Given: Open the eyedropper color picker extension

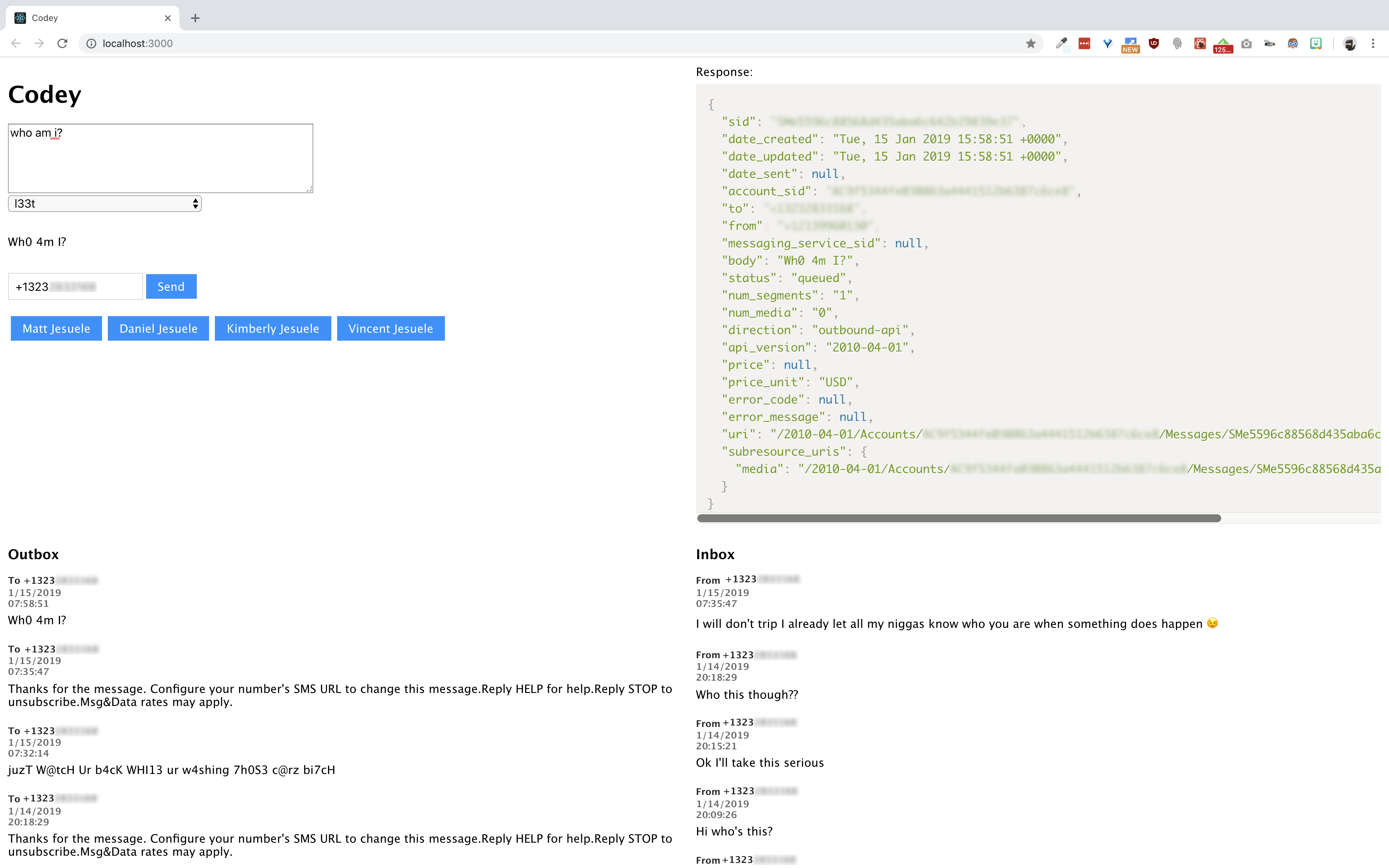Looking at the screenshot, I should (1061, 44).
